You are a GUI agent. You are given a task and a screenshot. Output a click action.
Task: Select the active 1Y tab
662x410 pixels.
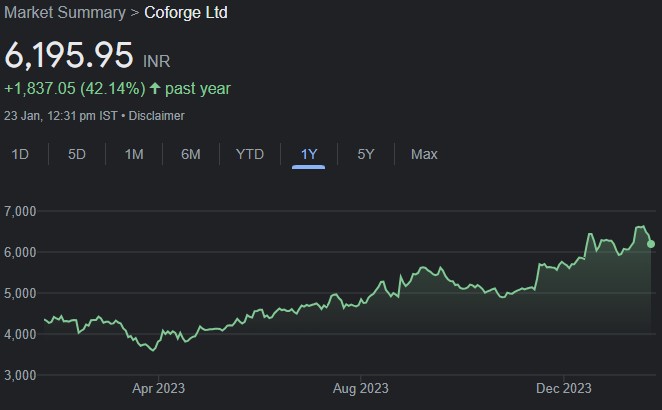tap(309, 154)
